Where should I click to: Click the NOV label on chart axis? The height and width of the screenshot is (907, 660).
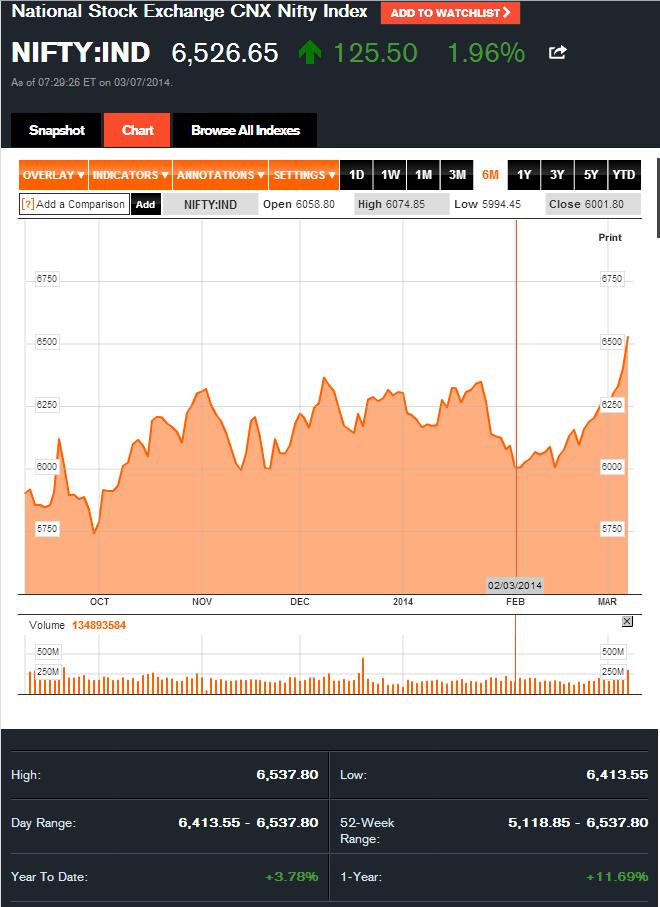tap(202, 602)
